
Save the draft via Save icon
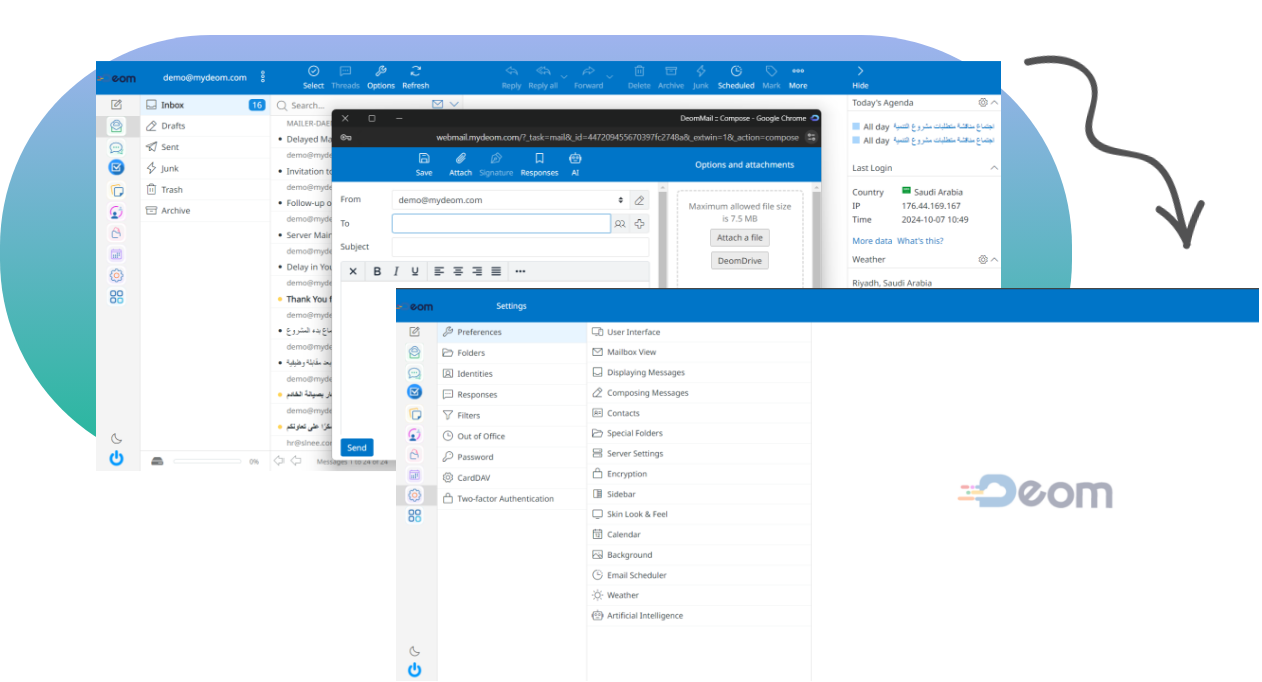424,163
